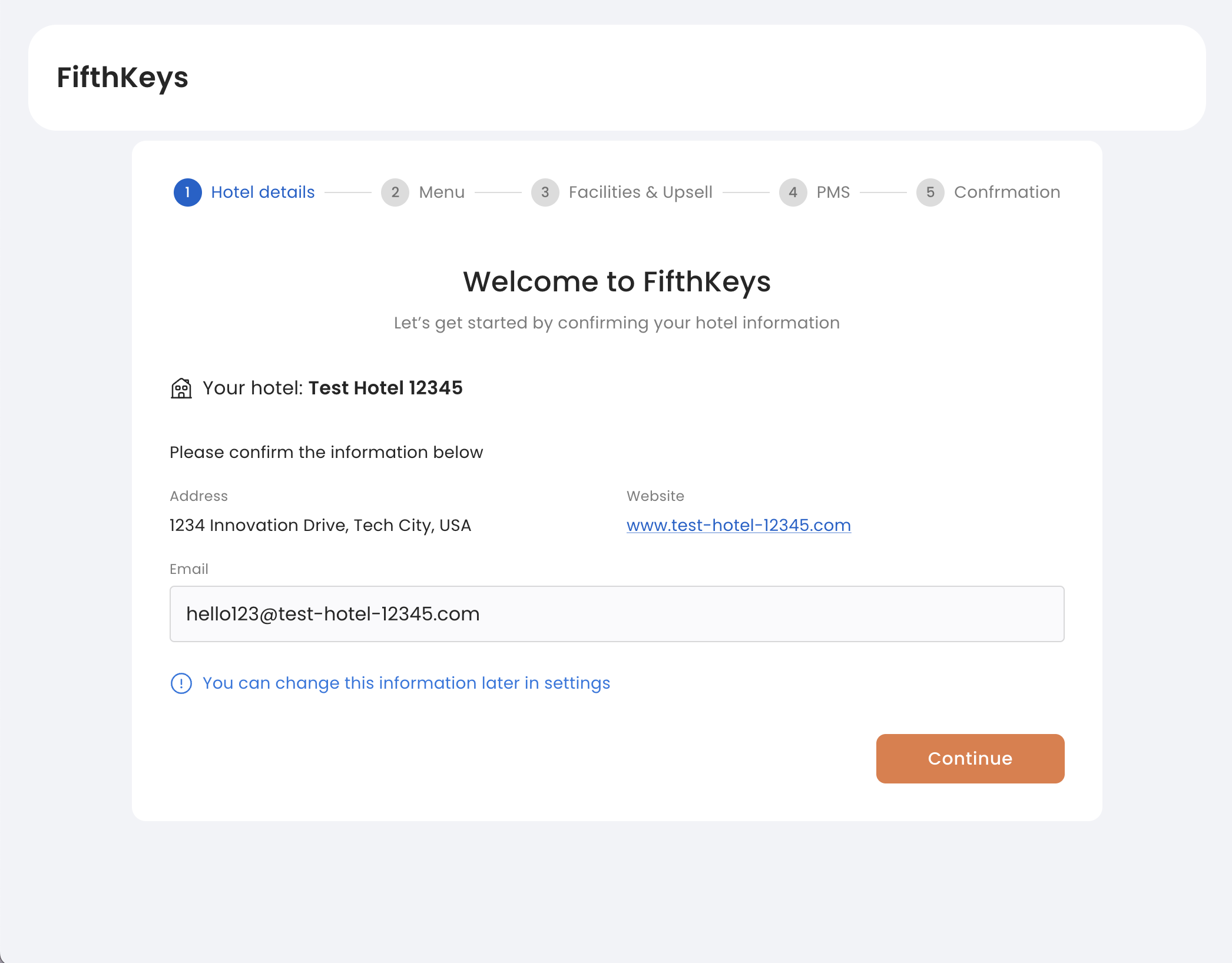
Task: Click the Address field label
Action: click(x=198, y=496)
